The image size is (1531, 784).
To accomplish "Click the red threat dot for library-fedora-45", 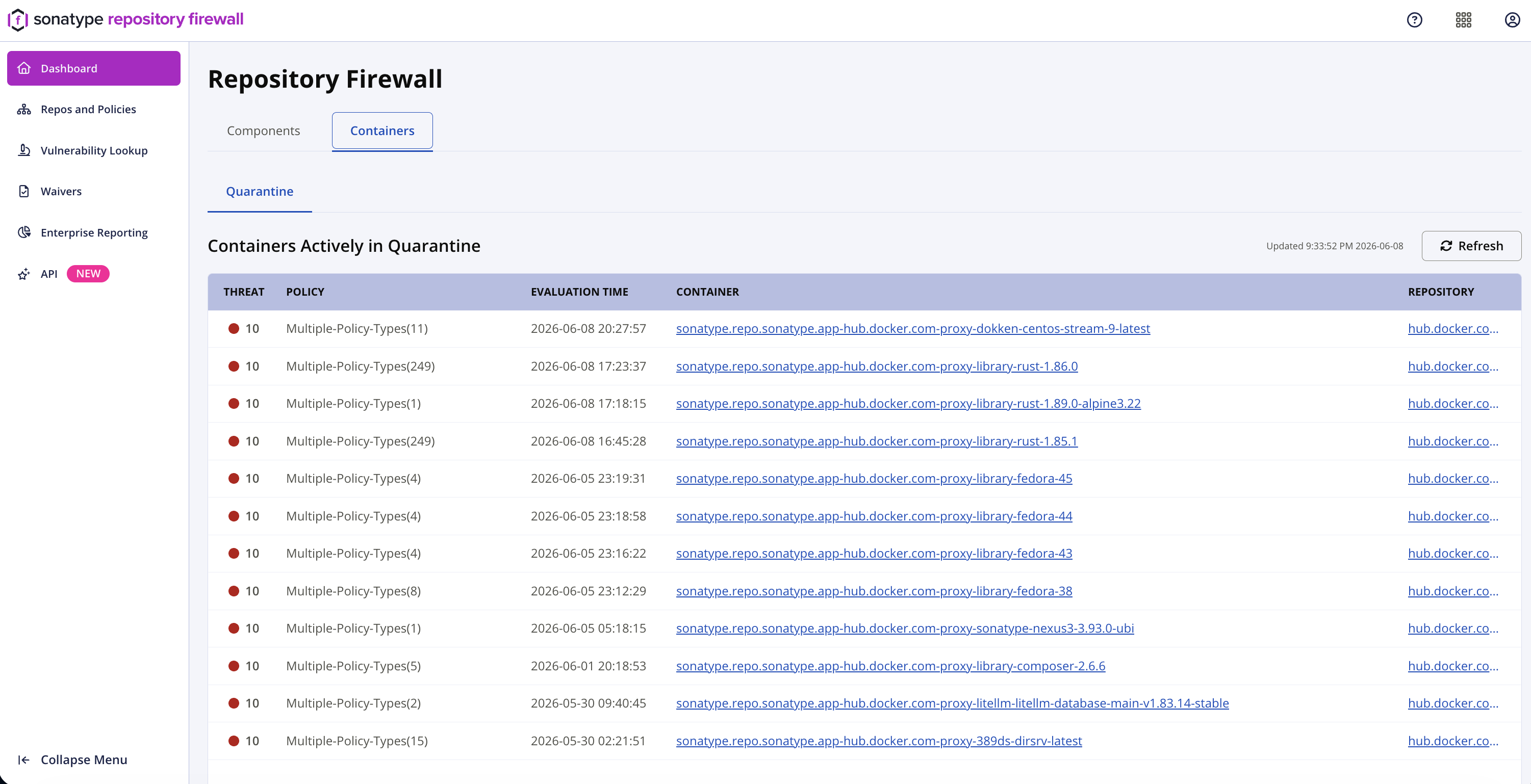I will [234, 479].
